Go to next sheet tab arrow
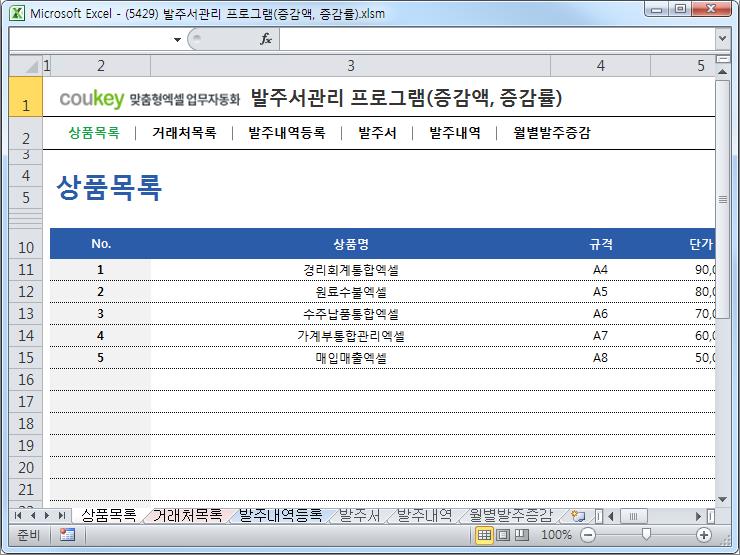740x555 pixels. [x=47, y=515]
